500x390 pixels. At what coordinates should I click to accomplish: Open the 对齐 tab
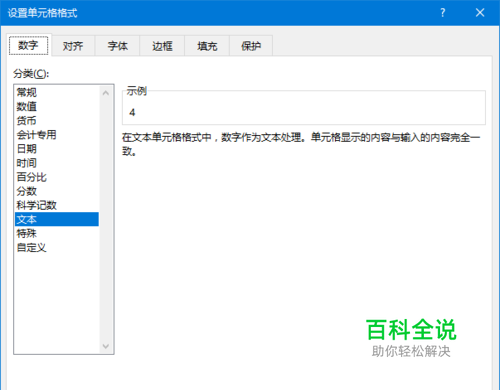pyautogui.click(x=73, y=46)
